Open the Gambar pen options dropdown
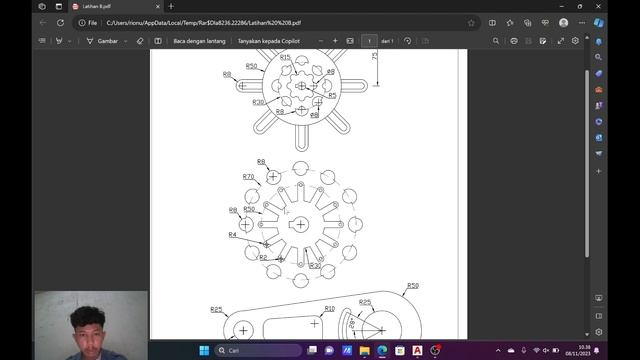 125,41
